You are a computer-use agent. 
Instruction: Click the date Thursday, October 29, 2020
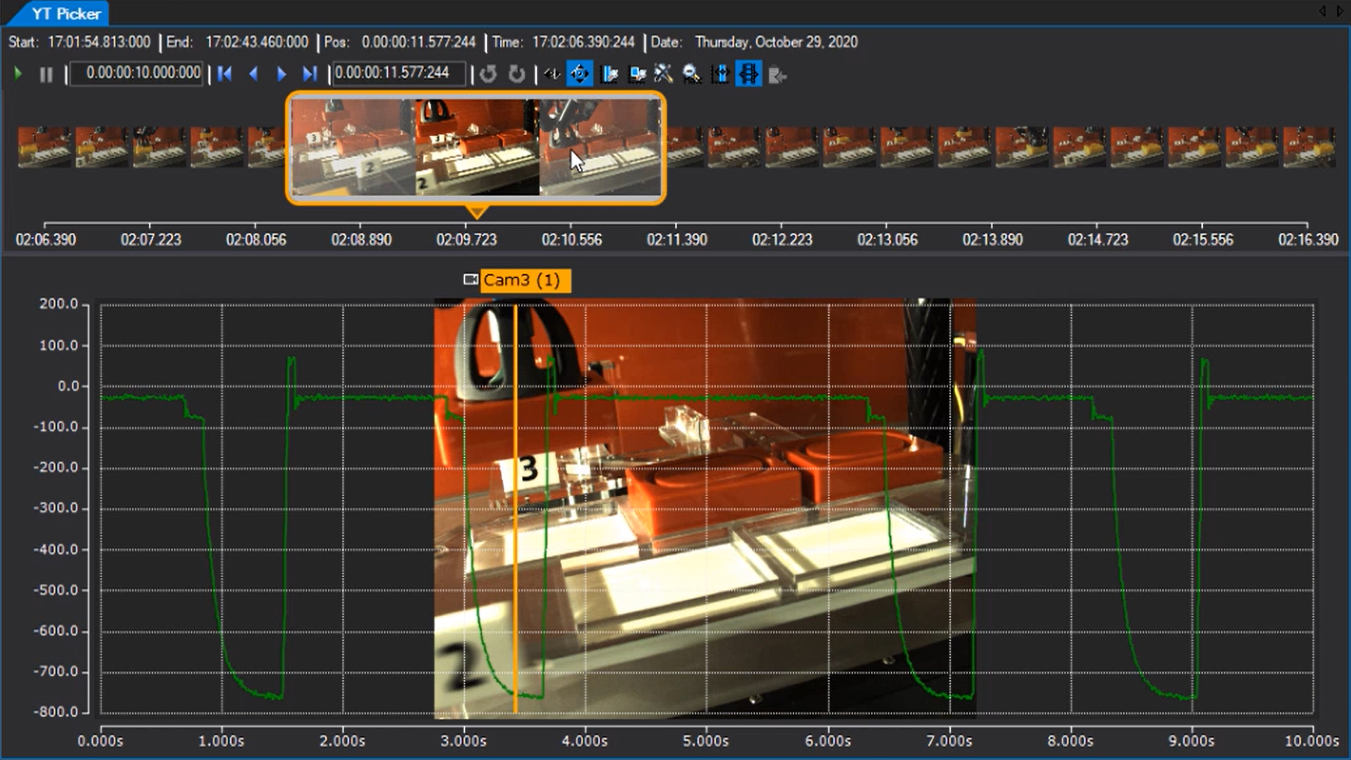[x=776, y=42]
